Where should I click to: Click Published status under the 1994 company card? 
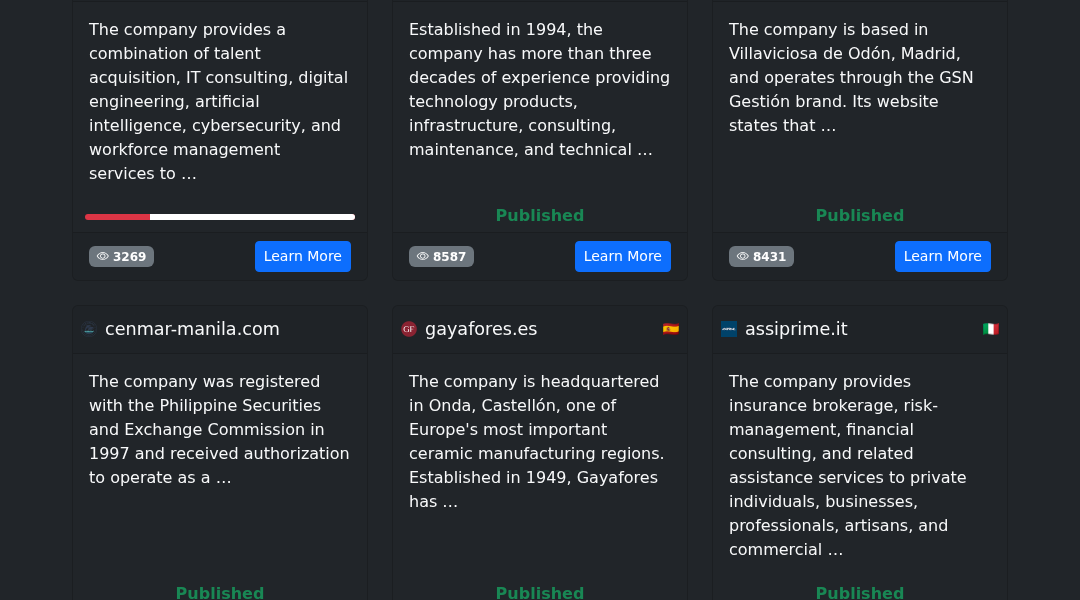coord(540,216)
